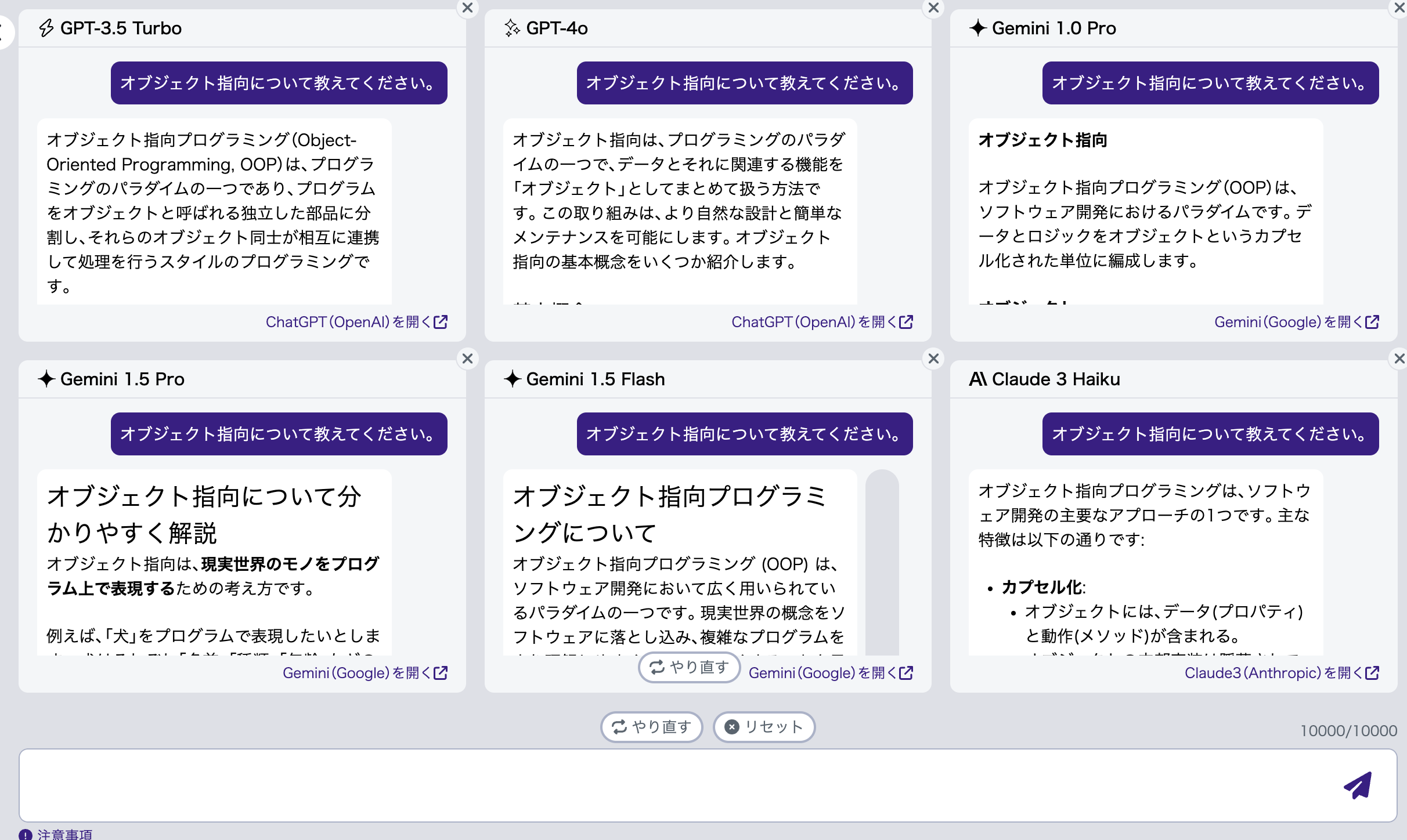Click the star icon beside Gemini 1.0 Pro
Image resolution: width=1407 pixels, height=840 pixels.
(x=979, y=28)
